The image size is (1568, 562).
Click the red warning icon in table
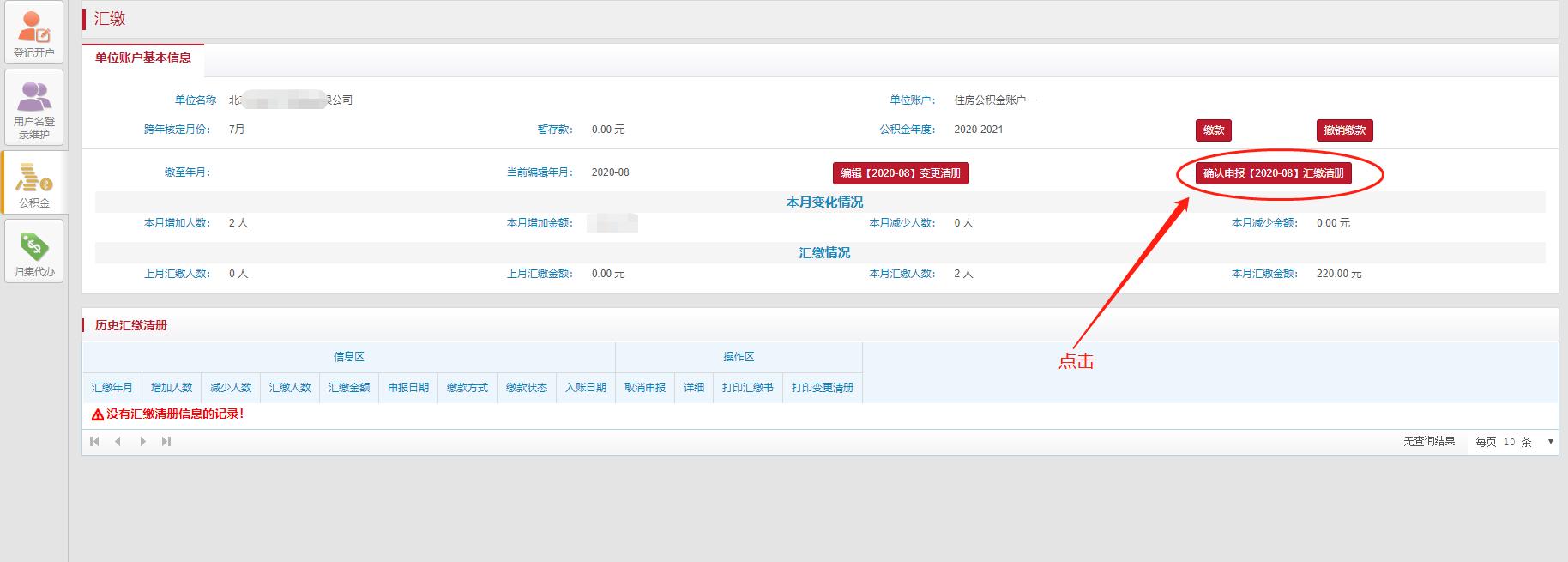click(98, 414)
